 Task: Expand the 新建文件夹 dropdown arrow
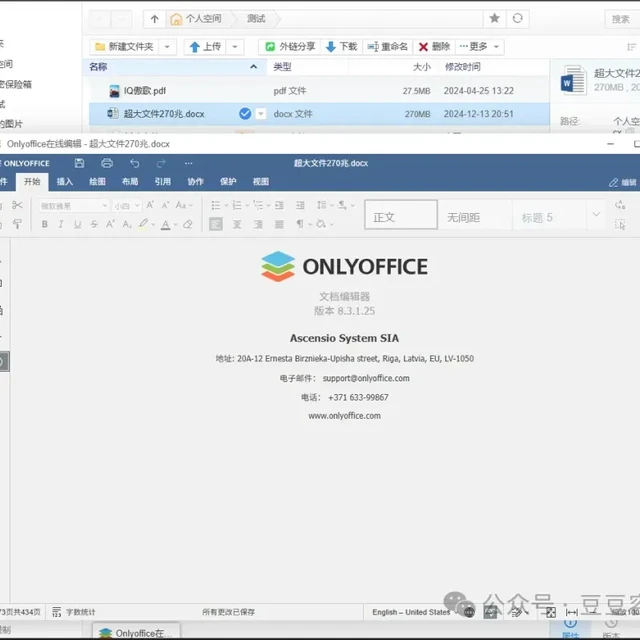tap(167, 46)
